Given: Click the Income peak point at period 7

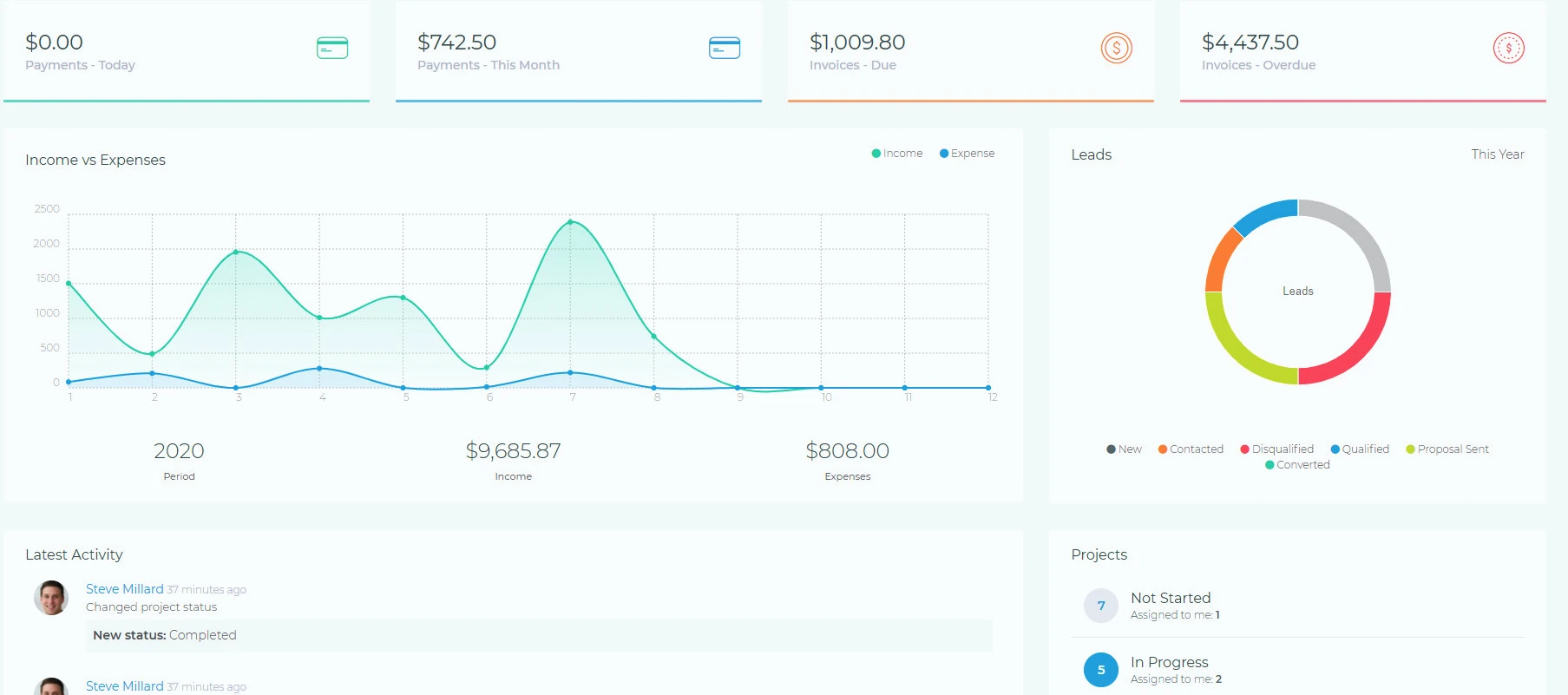Looking at the screenshot, I should point(570,222).
